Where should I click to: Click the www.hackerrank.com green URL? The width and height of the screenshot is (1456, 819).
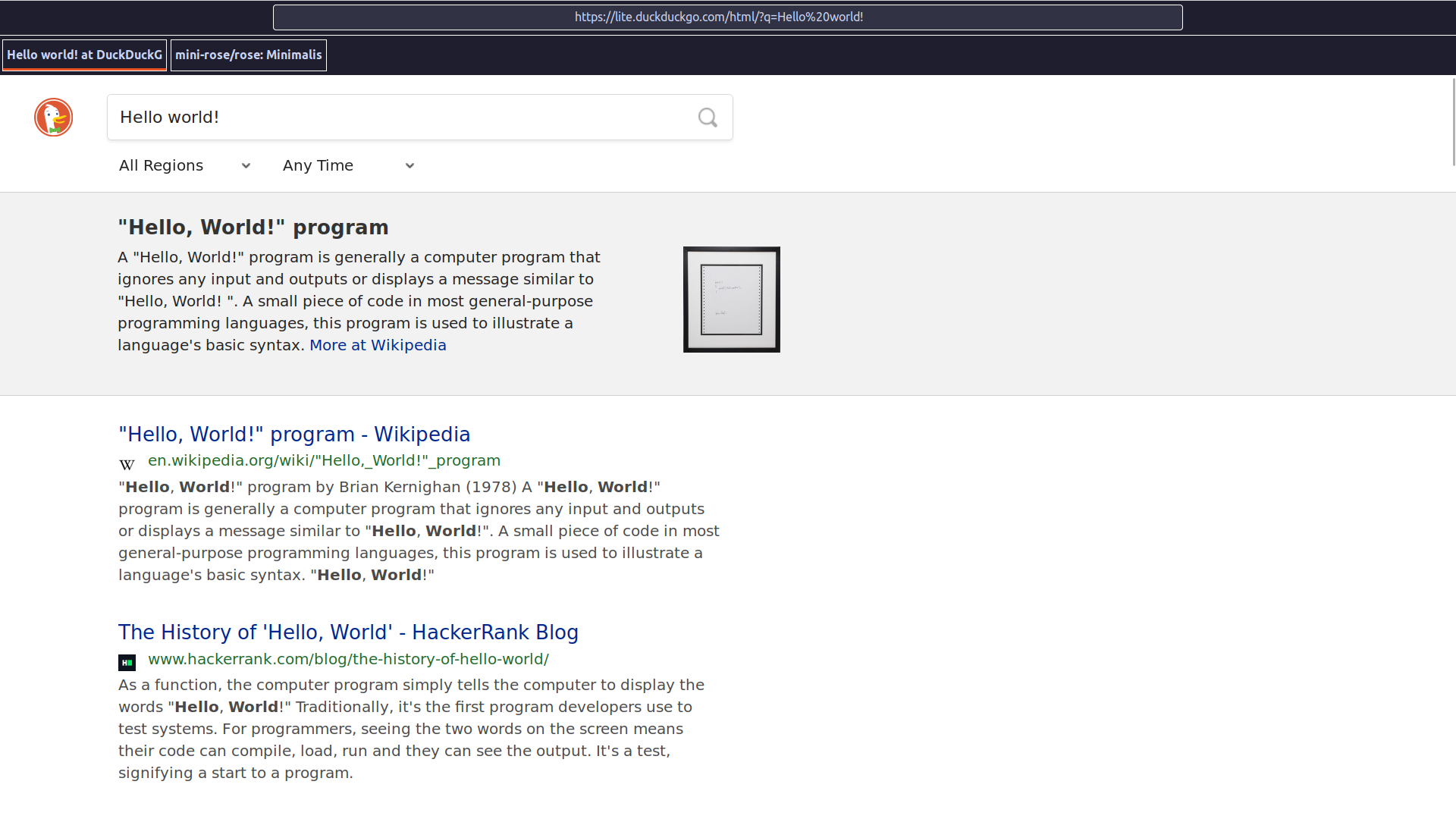(348, 659)
